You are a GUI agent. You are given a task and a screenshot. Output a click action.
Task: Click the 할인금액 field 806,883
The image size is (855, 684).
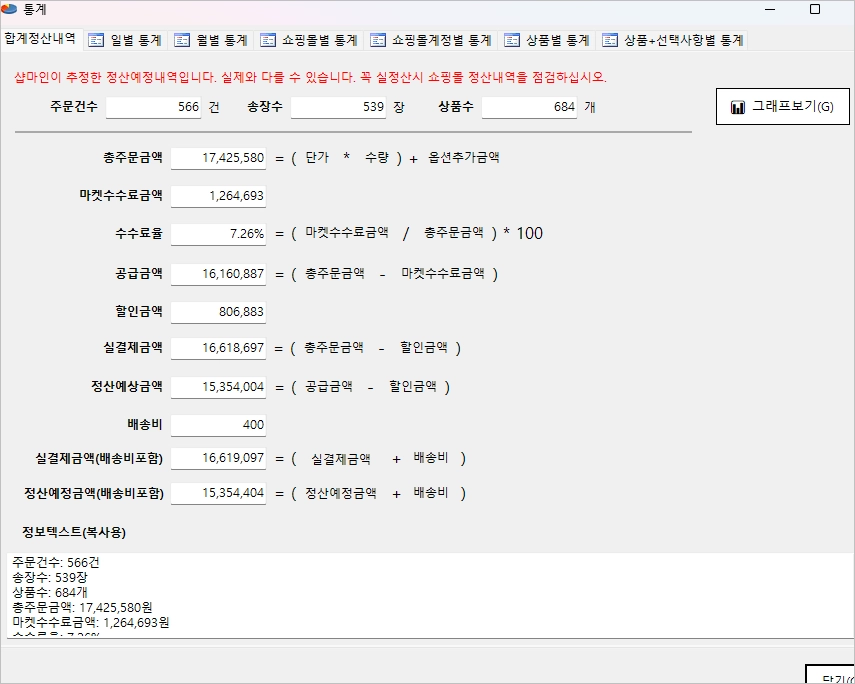tap(219, 312)
